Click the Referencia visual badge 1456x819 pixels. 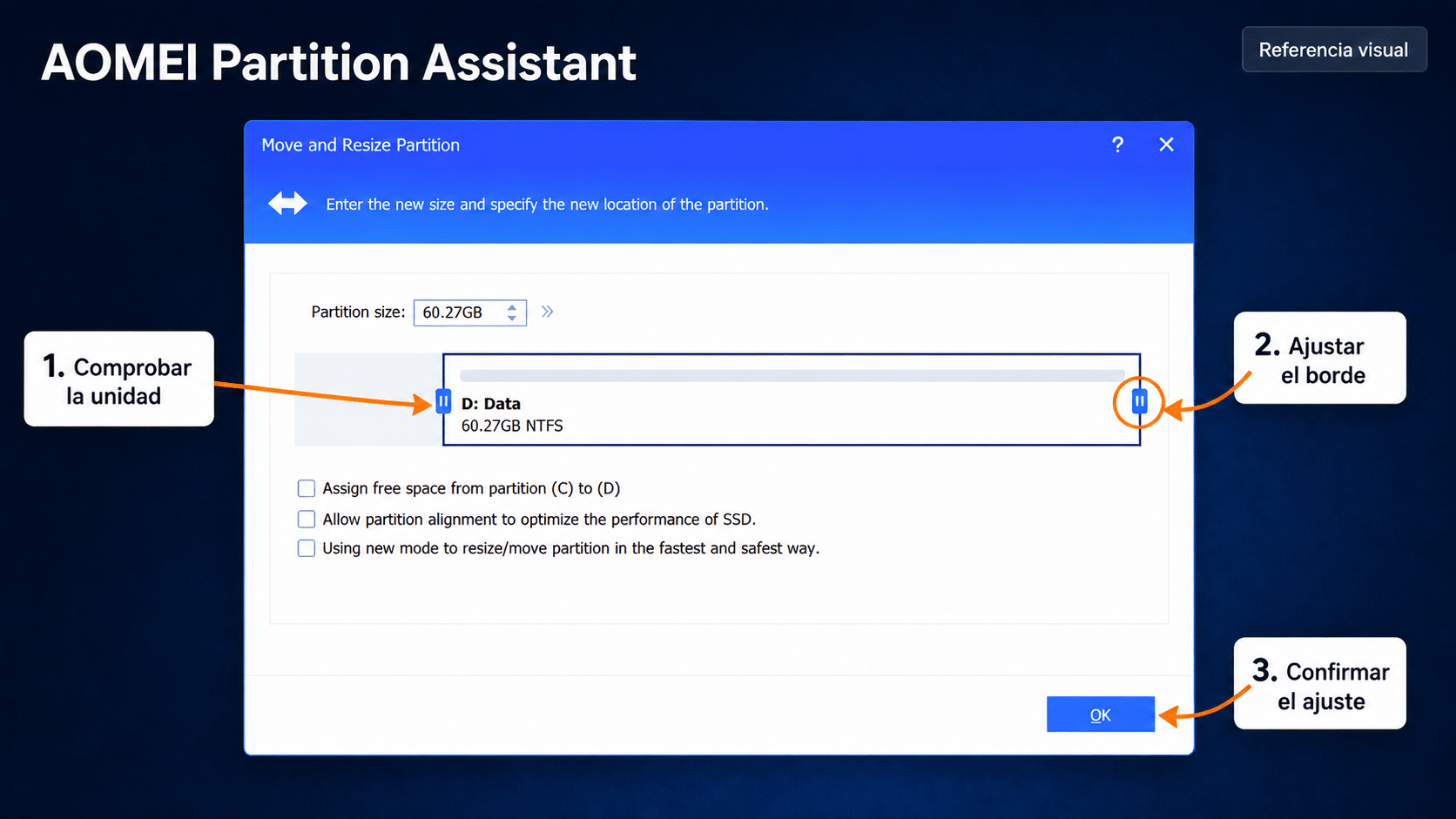tap(1334, 50)
